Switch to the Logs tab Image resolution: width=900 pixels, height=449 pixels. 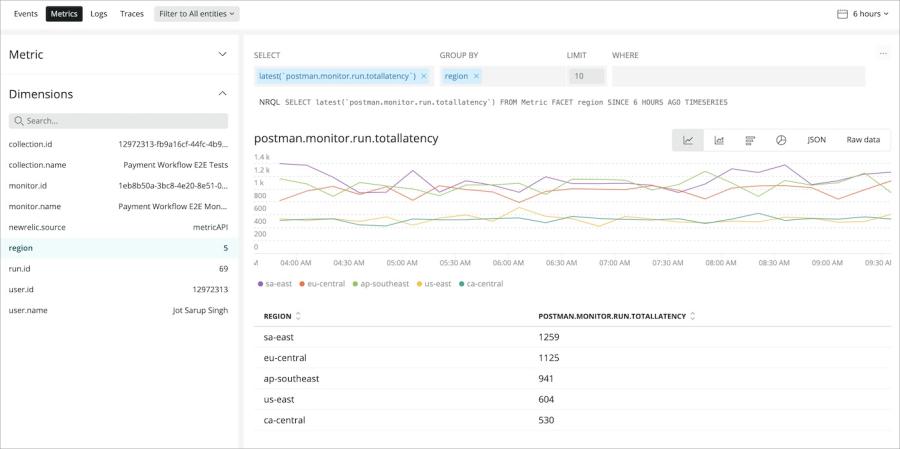coord(99,14)
